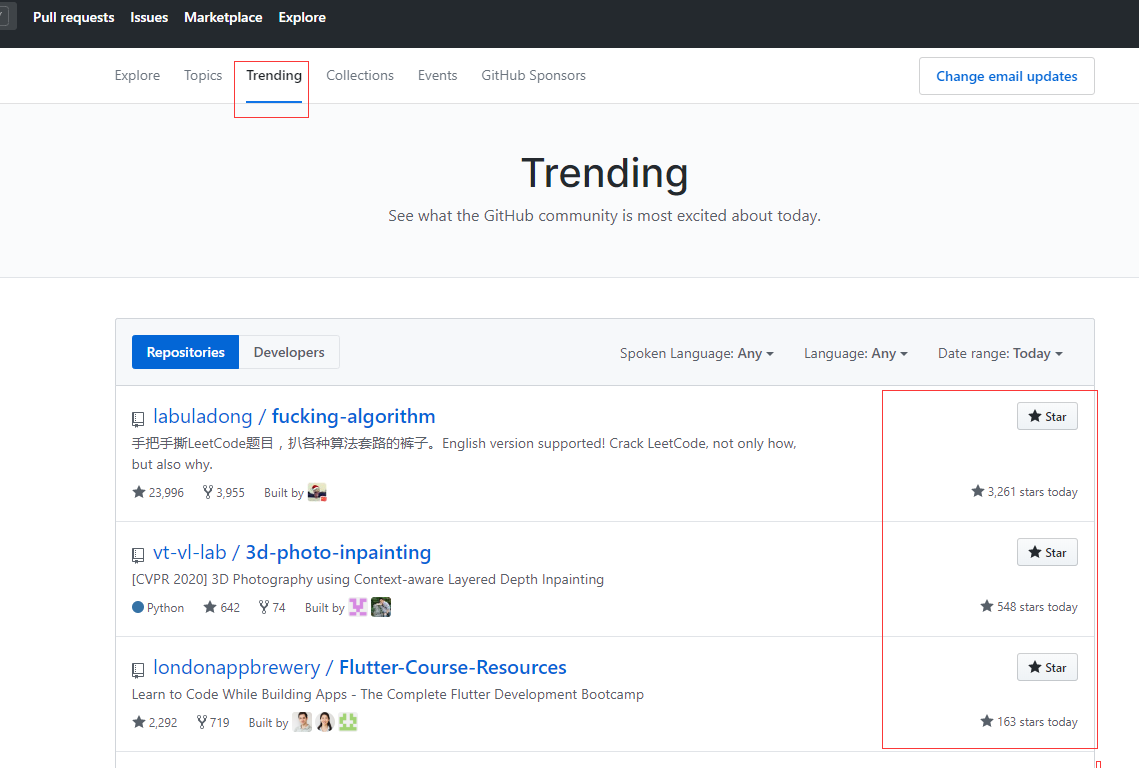Open the GitHub Sponsors tab

[x=533, y=76]
